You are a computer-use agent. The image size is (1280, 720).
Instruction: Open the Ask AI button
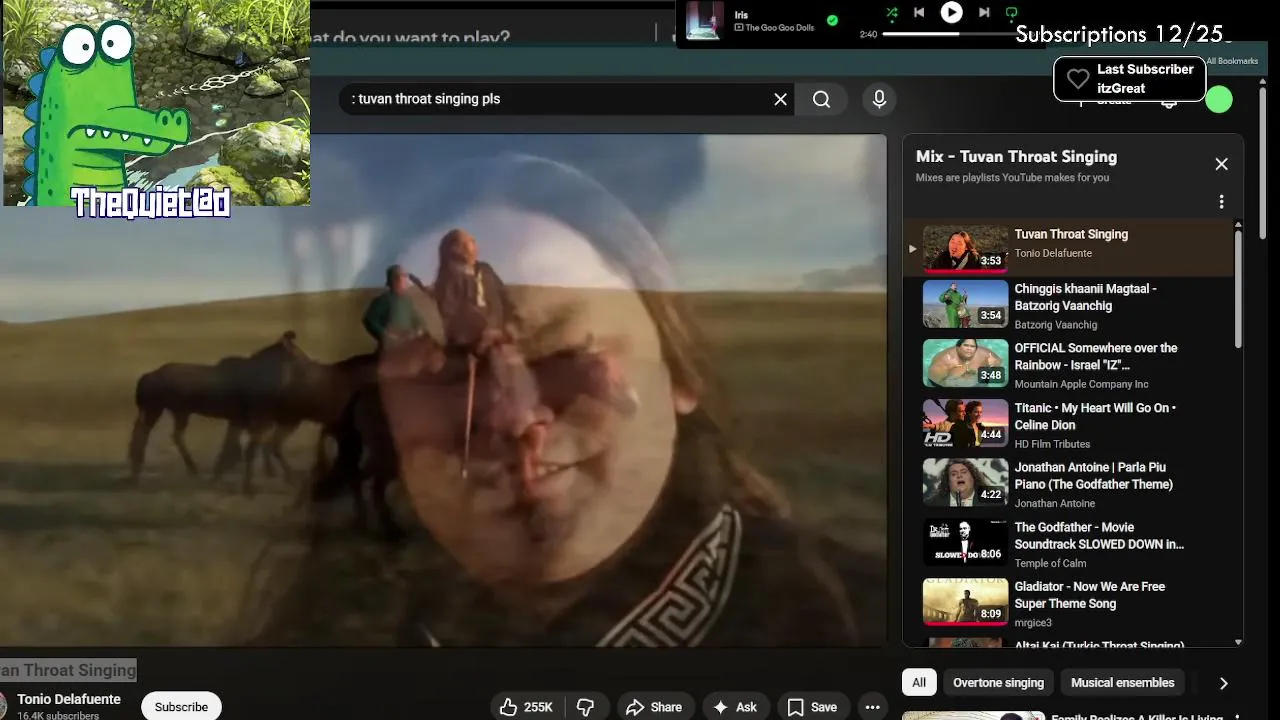pos(735,707)
